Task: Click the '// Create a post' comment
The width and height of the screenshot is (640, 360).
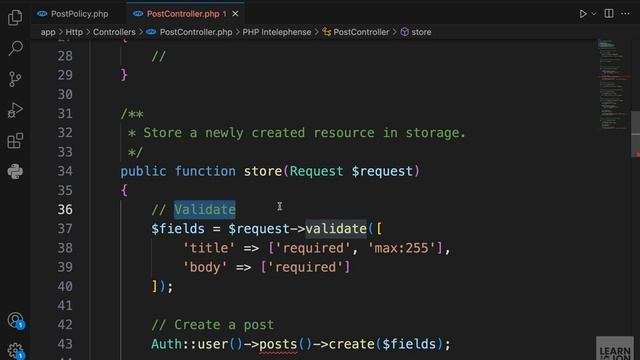Action: pos(213,325)
